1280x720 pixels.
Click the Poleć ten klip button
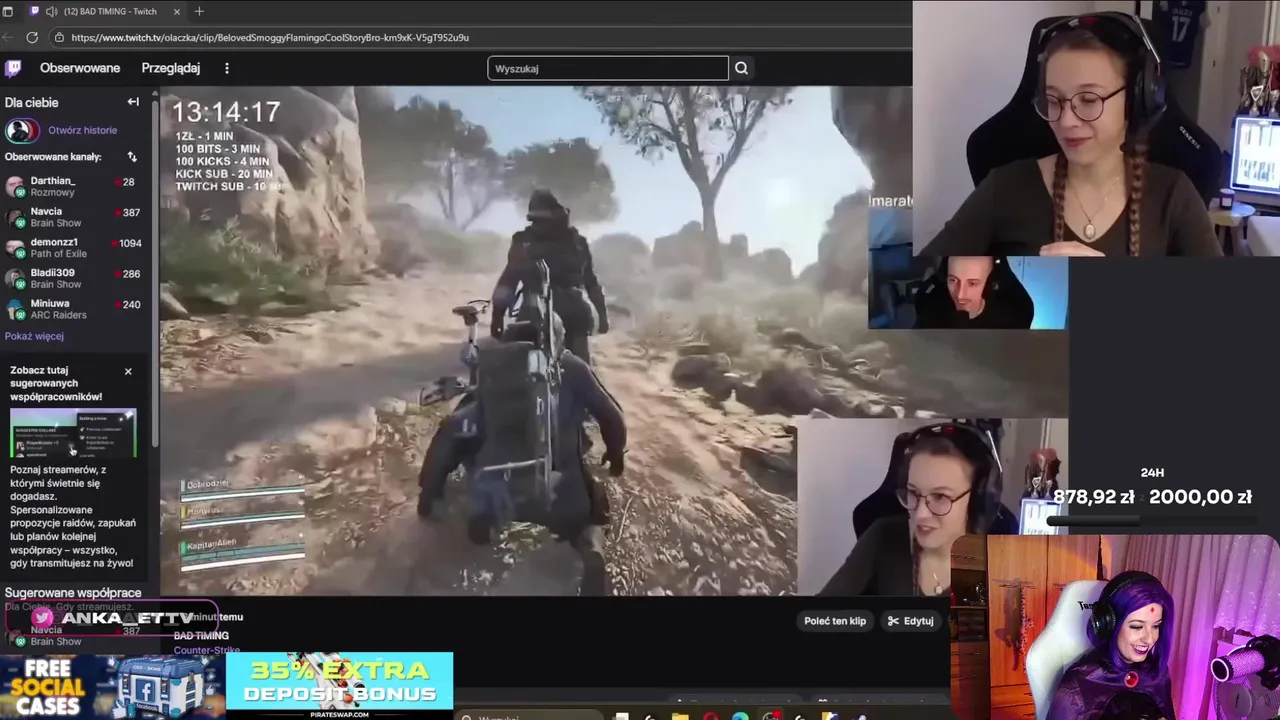835,621
